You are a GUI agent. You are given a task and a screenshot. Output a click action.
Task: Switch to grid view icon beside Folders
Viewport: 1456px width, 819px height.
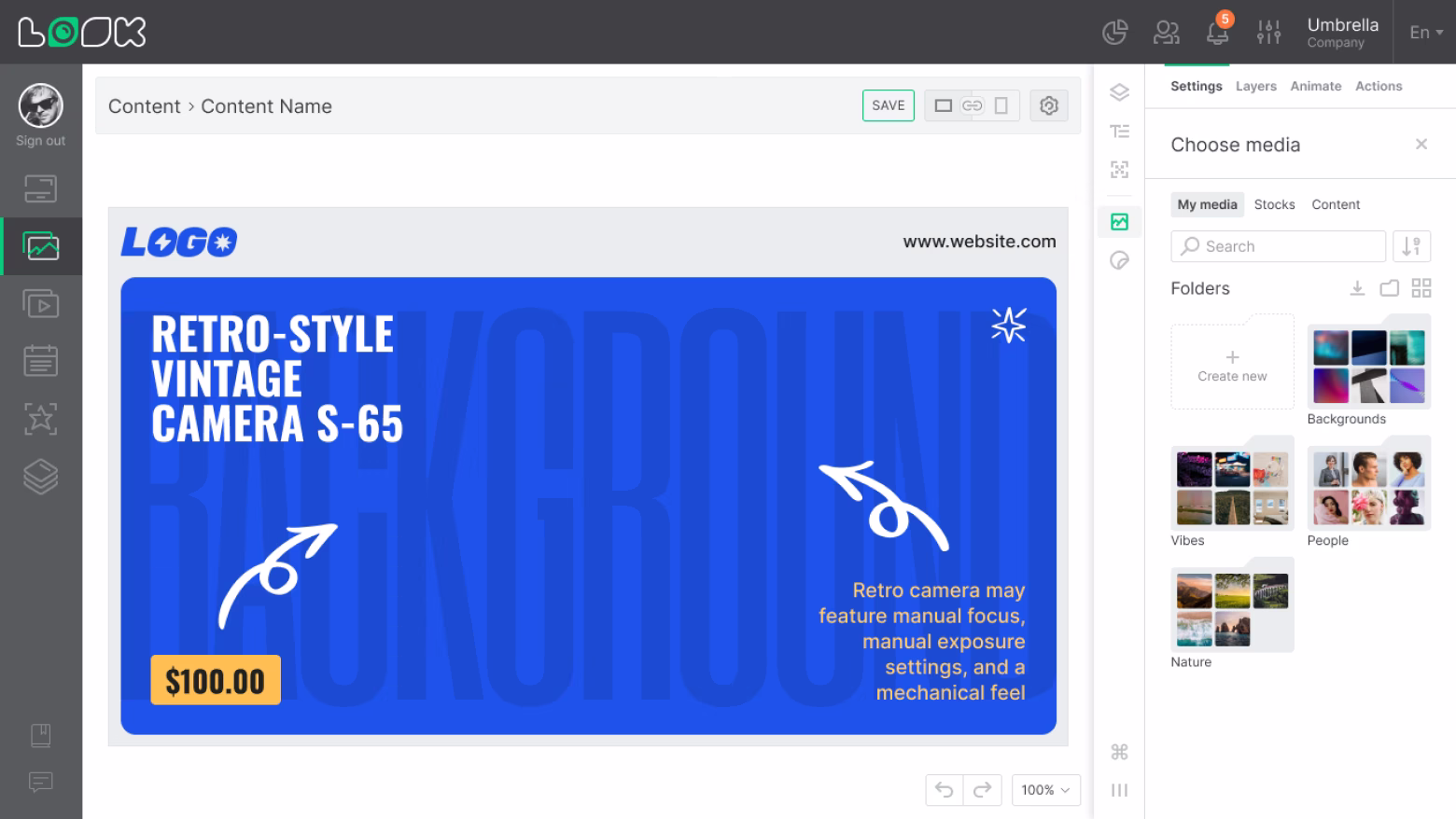coord(1421,288)
